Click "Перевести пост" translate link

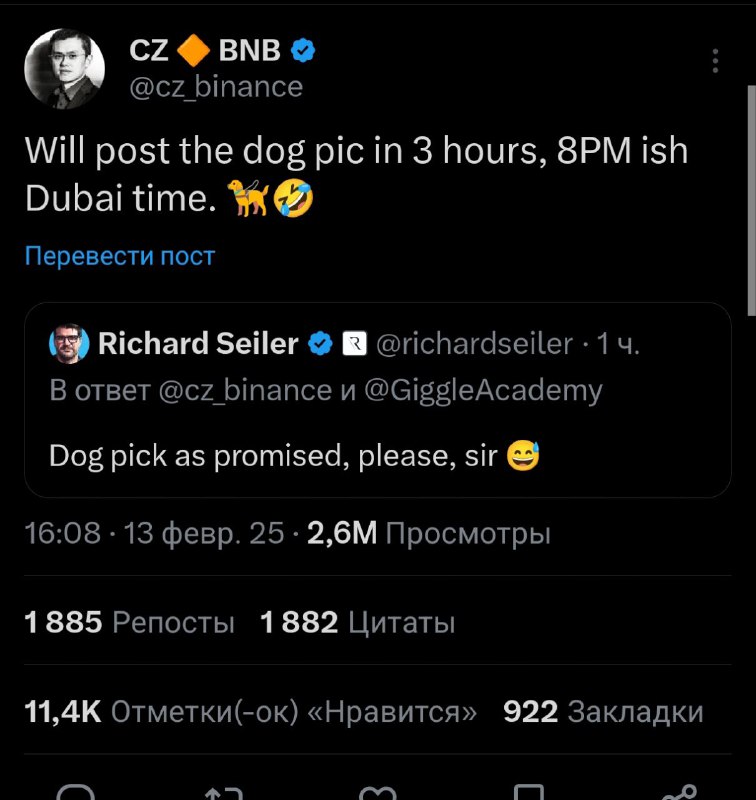click(x=120, y=255)
